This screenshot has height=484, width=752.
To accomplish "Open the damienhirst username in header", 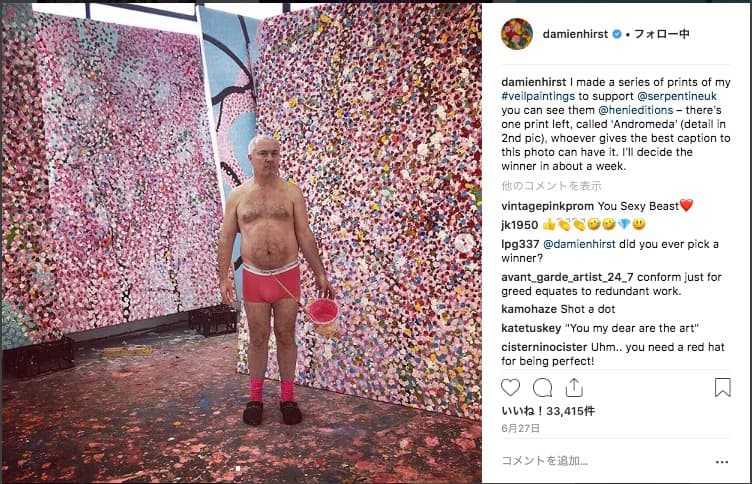I will pos(576,34).
